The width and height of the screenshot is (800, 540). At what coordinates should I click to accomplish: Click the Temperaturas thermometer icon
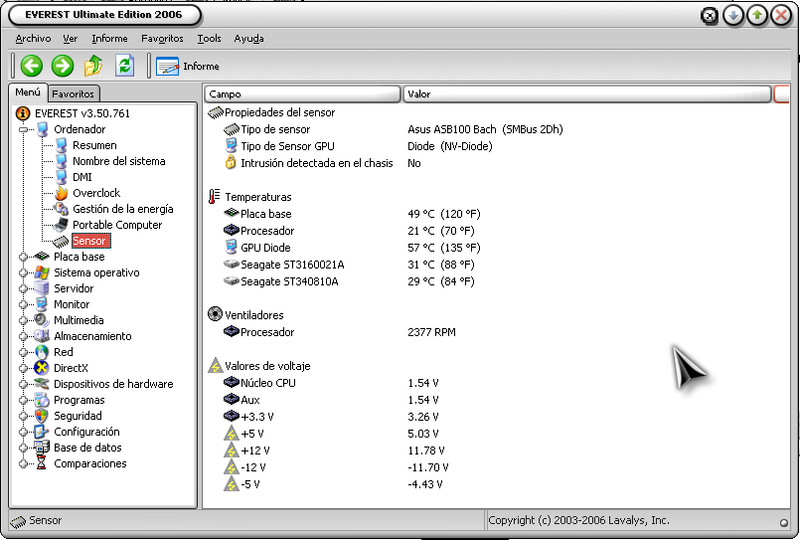214,197
